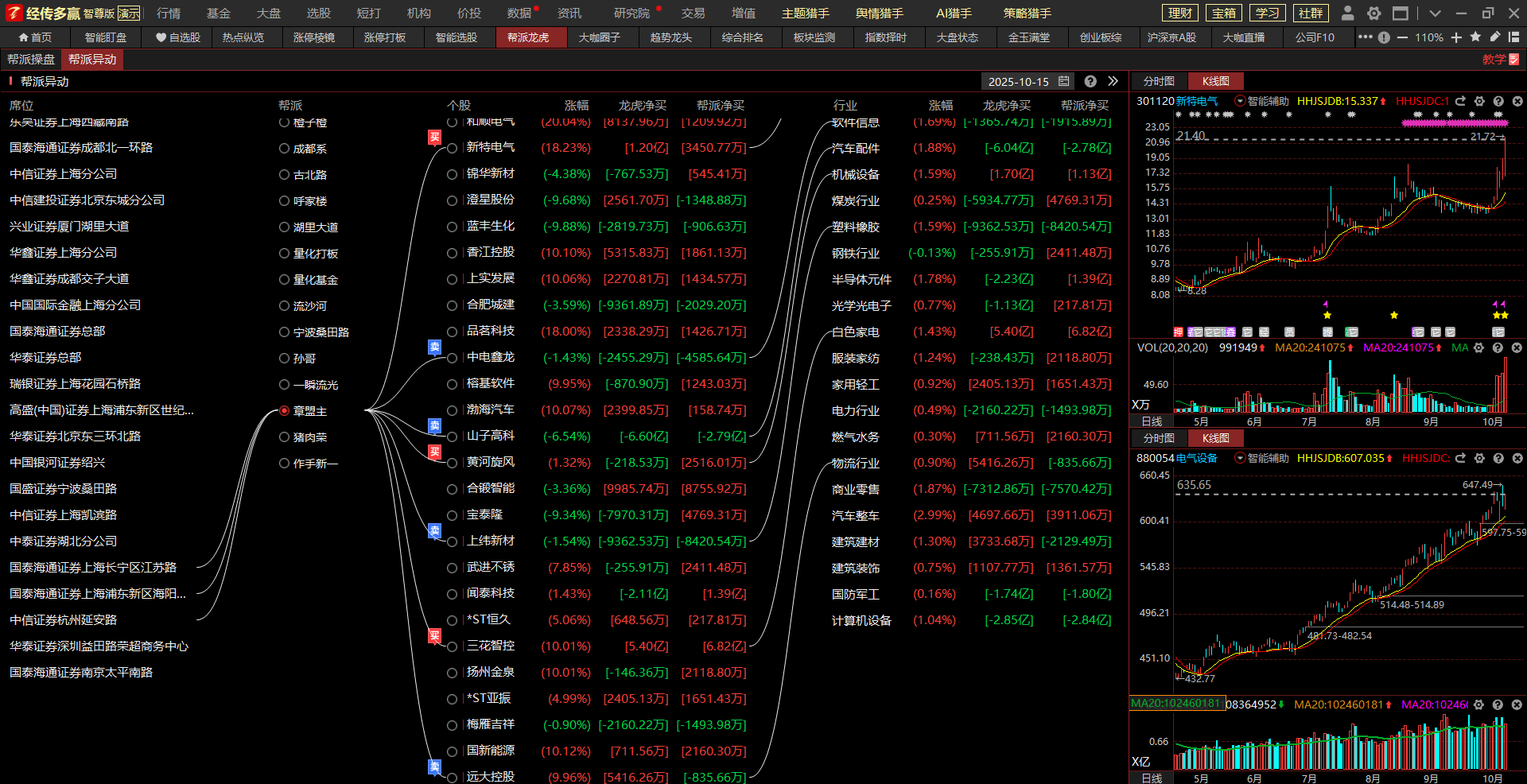Select the 成都系 radio button

click(284, 148)
